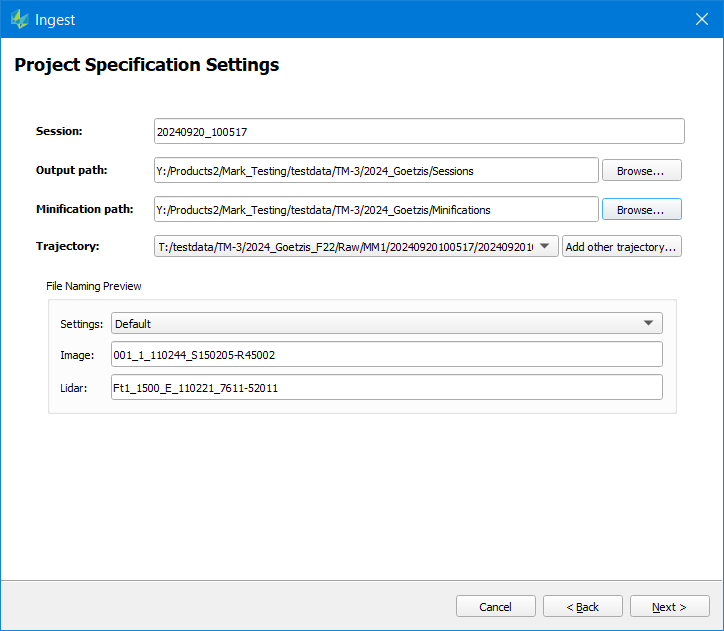Click the Session name input field
724x631 pixels.
click(418, 131)
